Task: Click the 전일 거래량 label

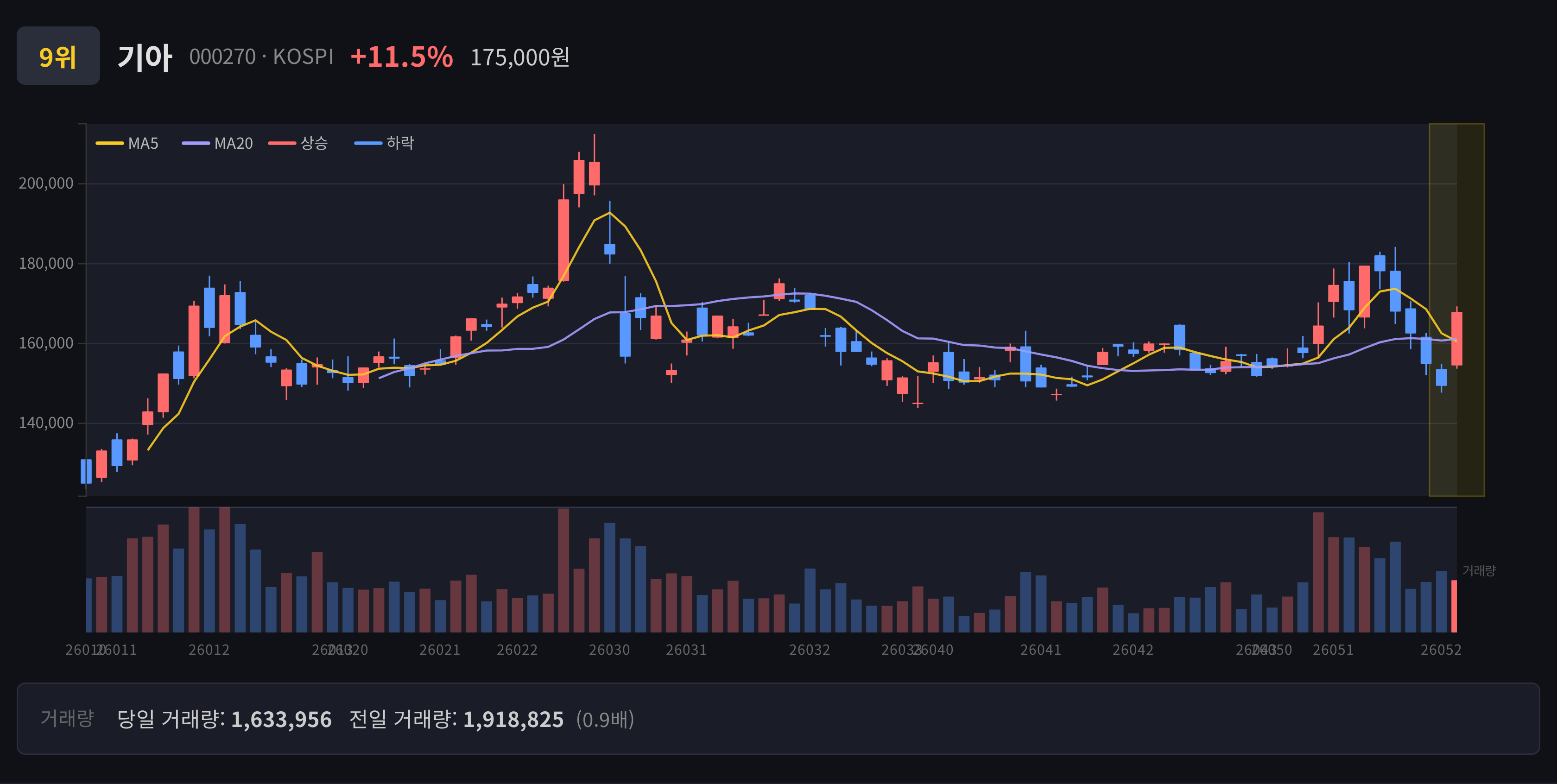Action: 403,719
